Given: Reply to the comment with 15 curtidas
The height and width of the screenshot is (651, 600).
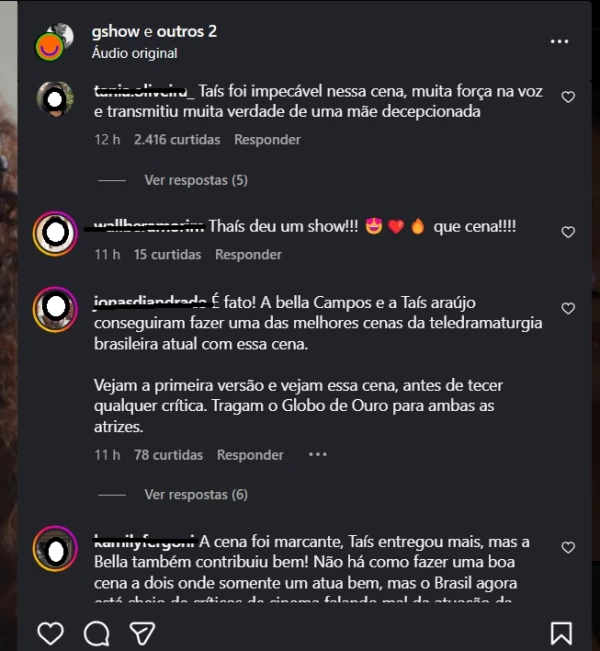Looking at the screenshot, I should 248,255.
